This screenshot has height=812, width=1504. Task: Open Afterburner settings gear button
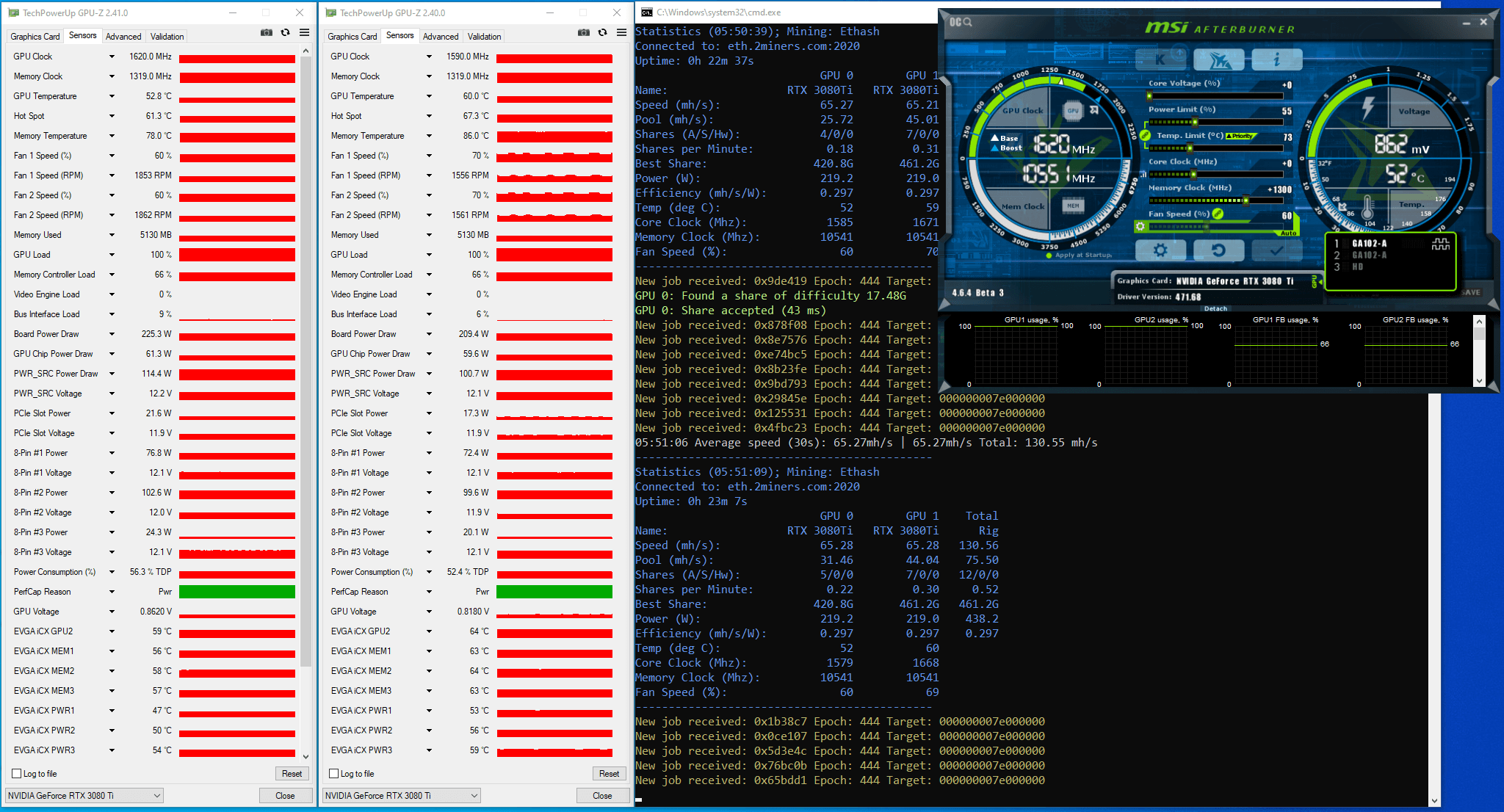[1160, 250]
